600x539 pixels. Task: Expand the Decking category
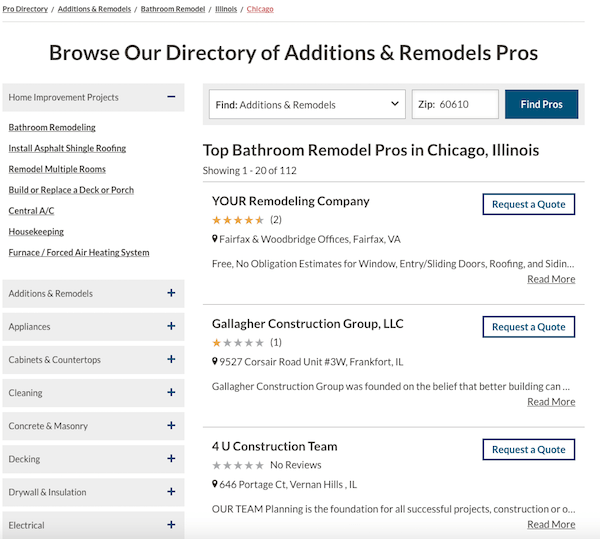pos(93,459)
